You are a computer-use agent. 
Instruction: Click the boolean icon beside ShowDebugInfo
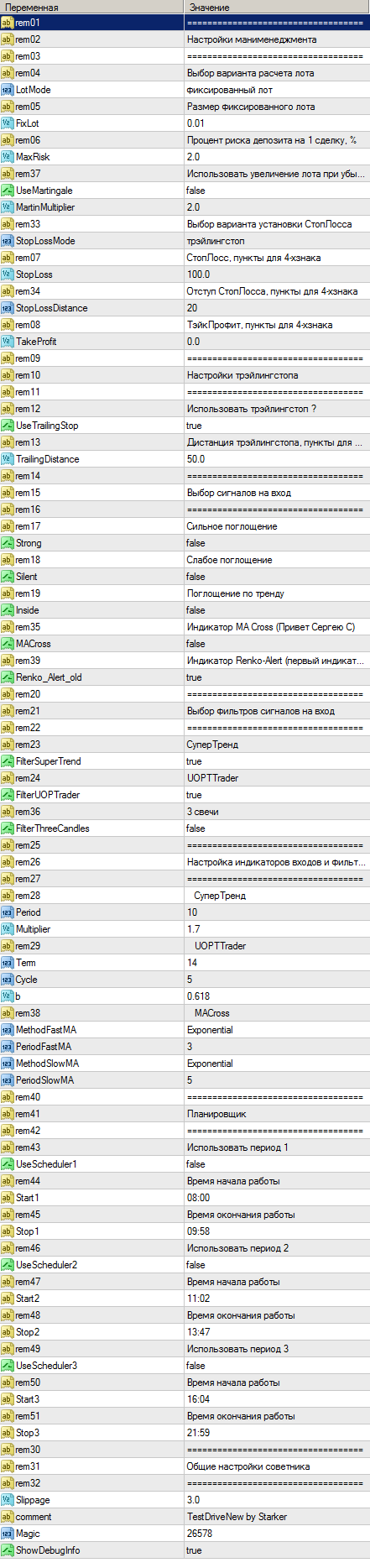[x=8, y=1550]
